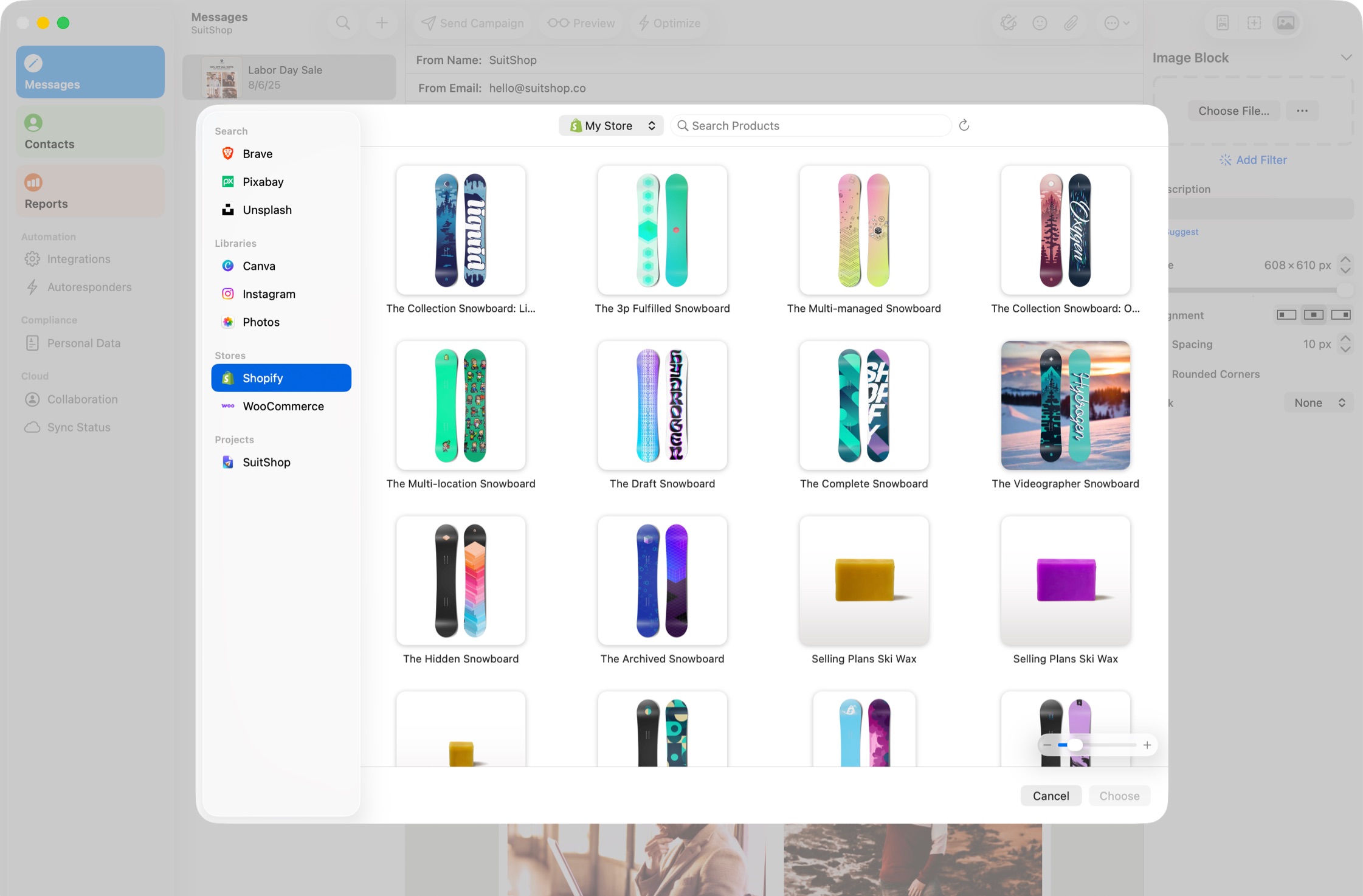Open the Link dropdown set to None

(x=1317, y=402)
